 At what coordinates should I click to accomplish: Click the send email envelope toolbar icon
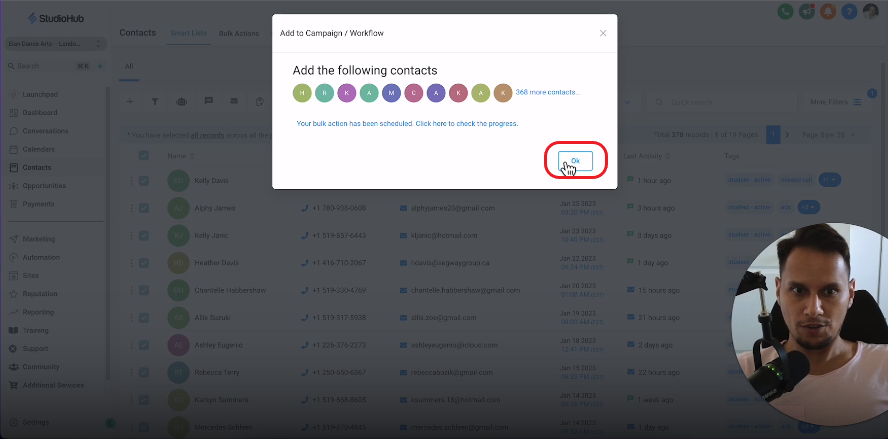tap(234, 101)
